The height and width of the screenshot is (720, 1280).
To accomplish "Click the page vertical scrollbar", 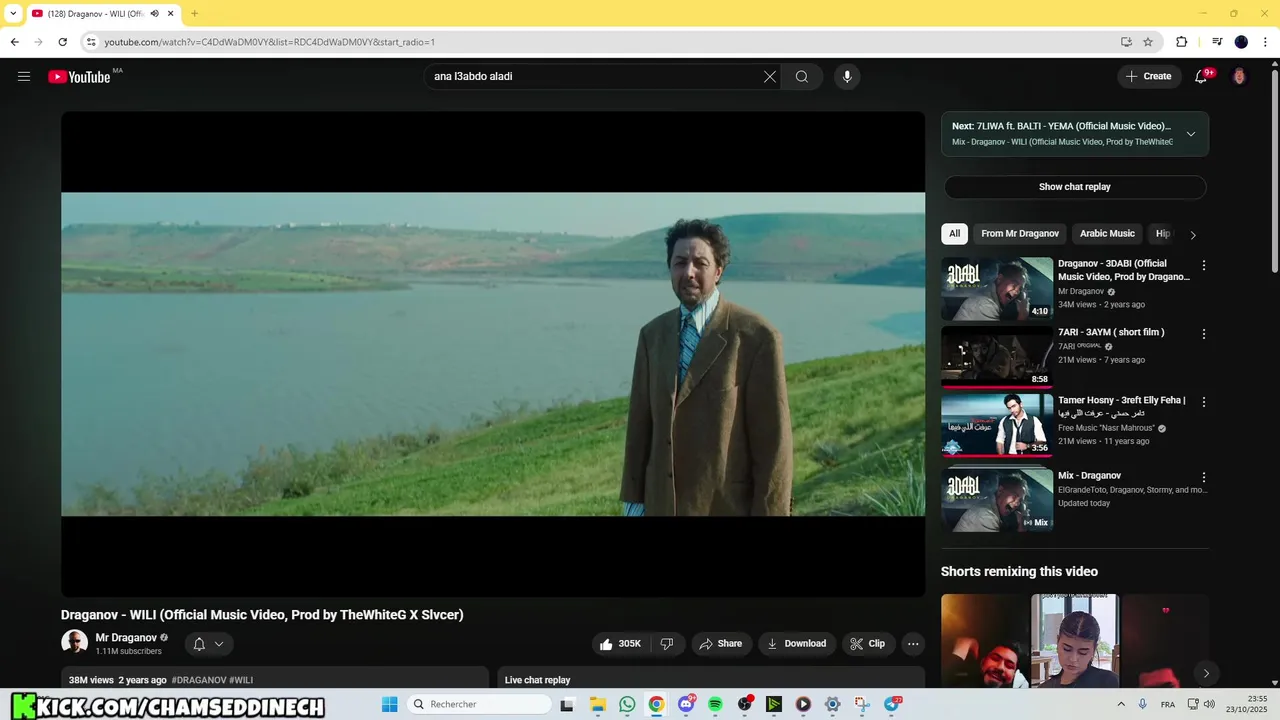I will 1273,170.
